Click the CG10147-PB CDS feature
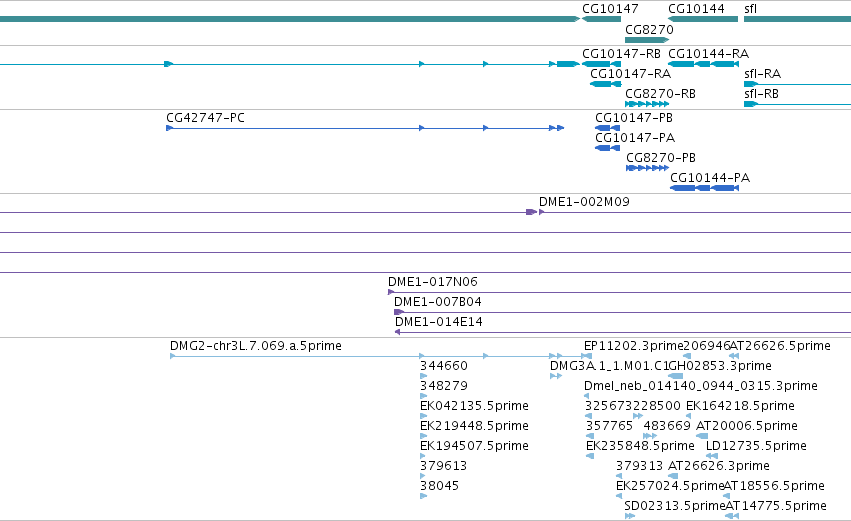Screen dimensions: 851x521 [607, 128]
